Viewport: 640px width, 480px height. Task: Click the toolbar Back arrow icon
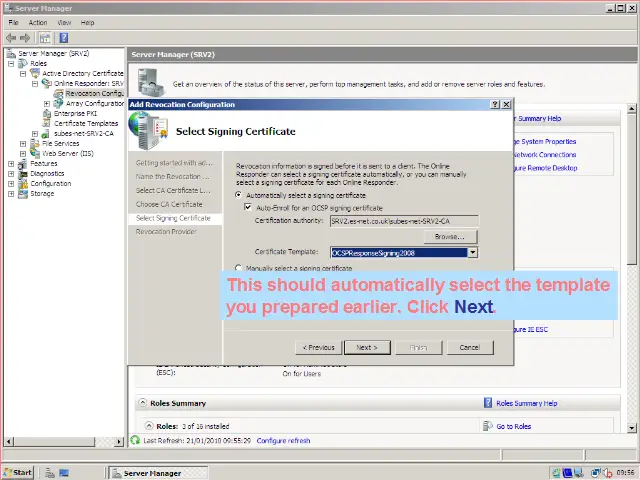coord(11,37)
